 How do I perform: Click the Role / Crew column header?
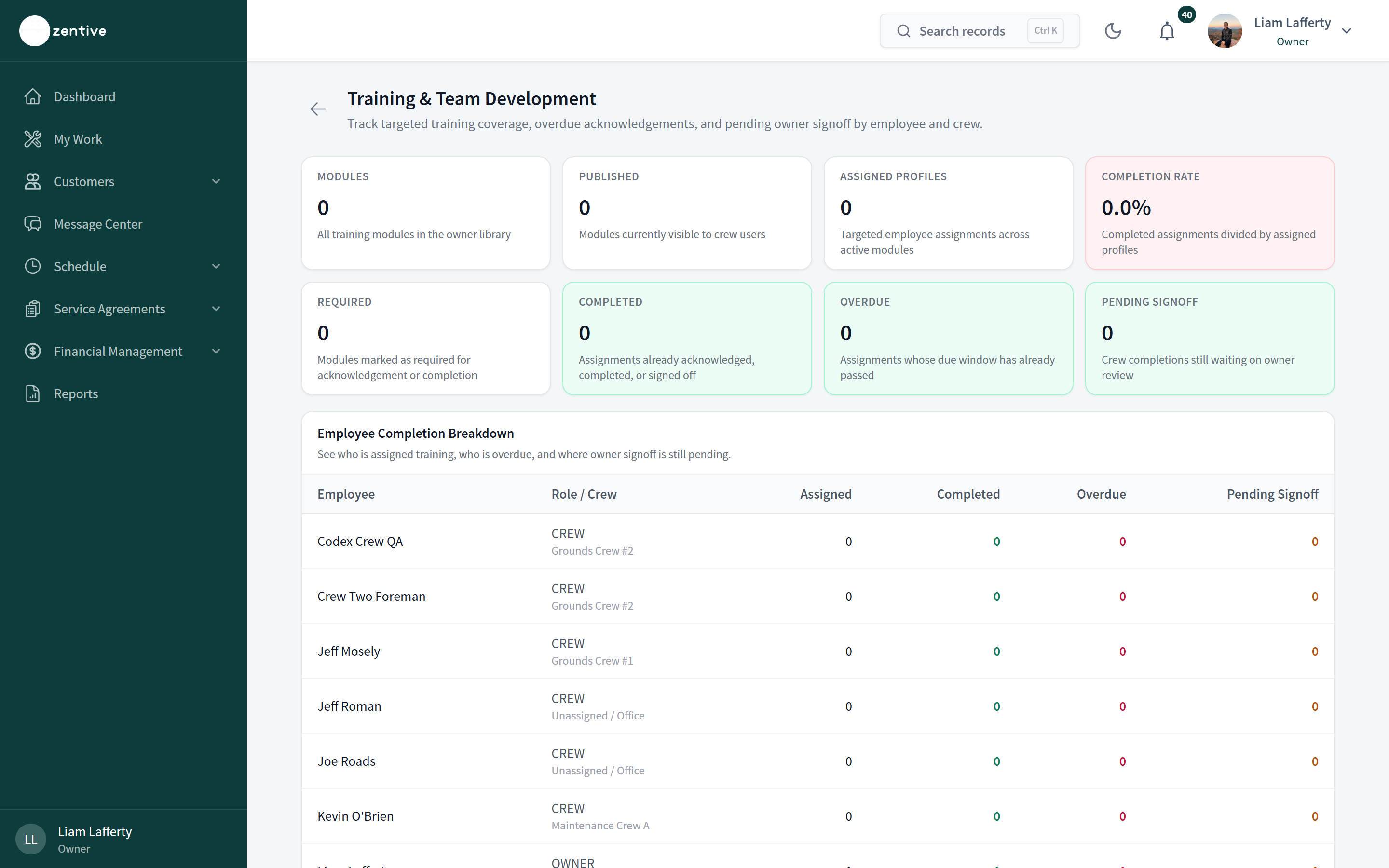[584, 494]
